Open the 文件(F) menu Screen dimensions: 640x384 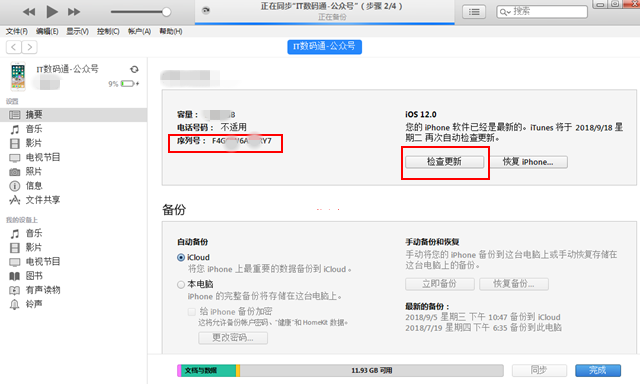pos(17,31)
